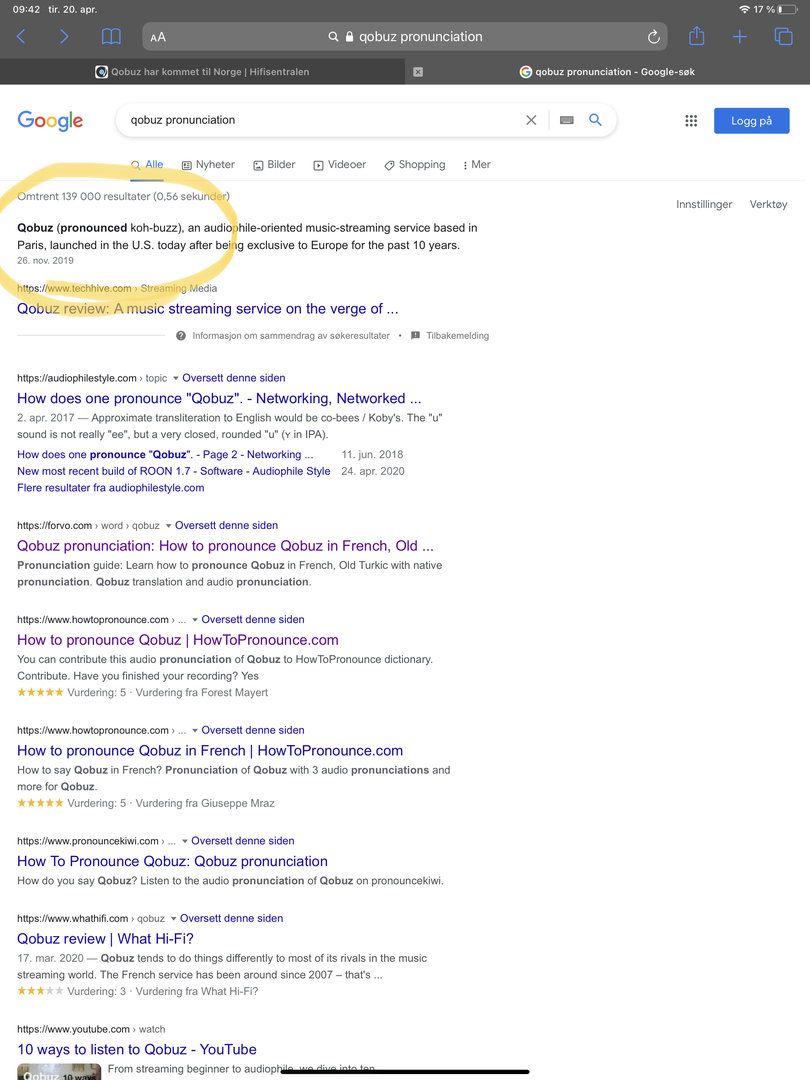Open How does one pronounce "Qobuz" result
Screen dimensions: 810x1080
[219, 398]
